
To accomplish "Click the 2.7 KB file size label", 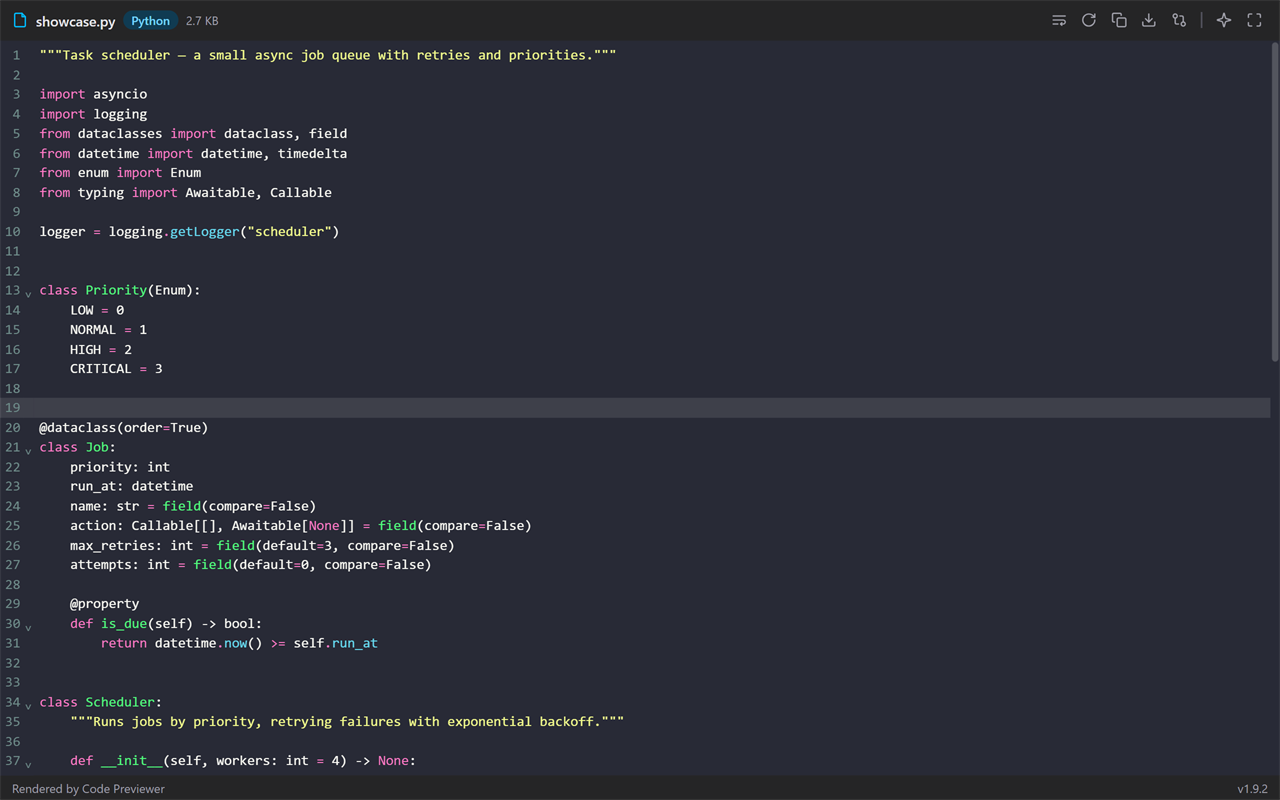I will click(x=202, y=21).
